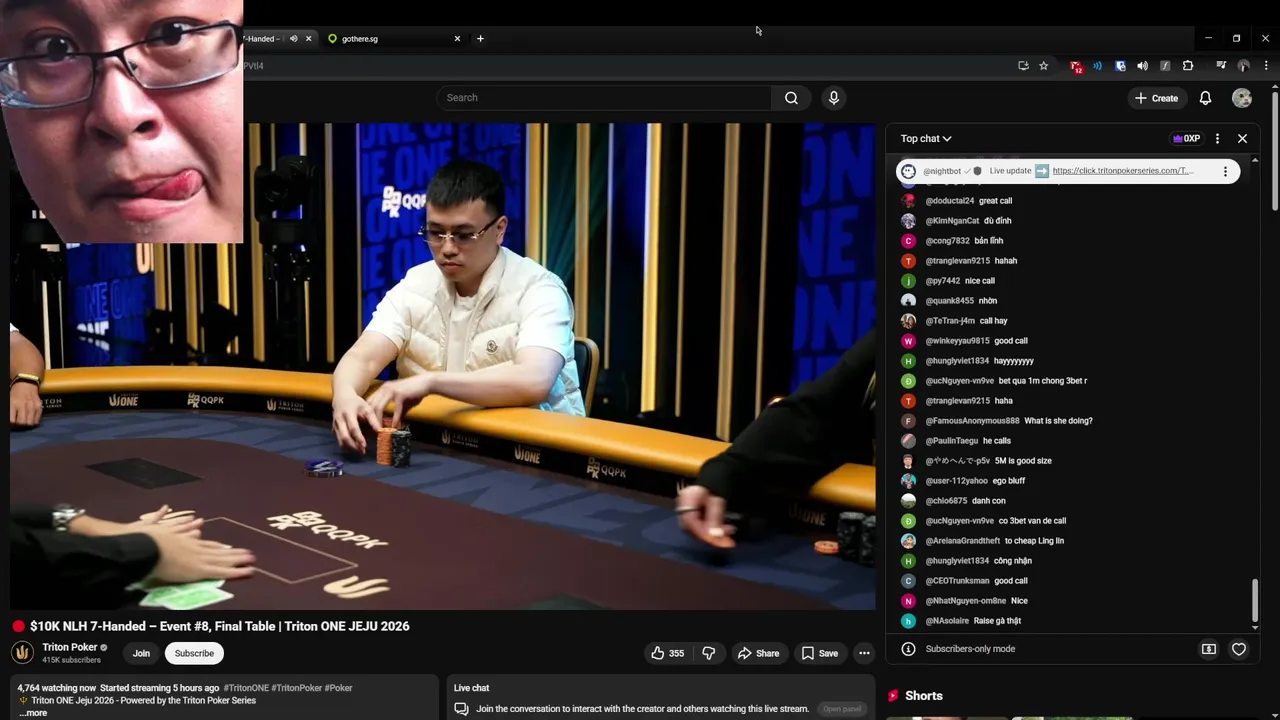Type in the YouTube Search field

pos(603,98)
